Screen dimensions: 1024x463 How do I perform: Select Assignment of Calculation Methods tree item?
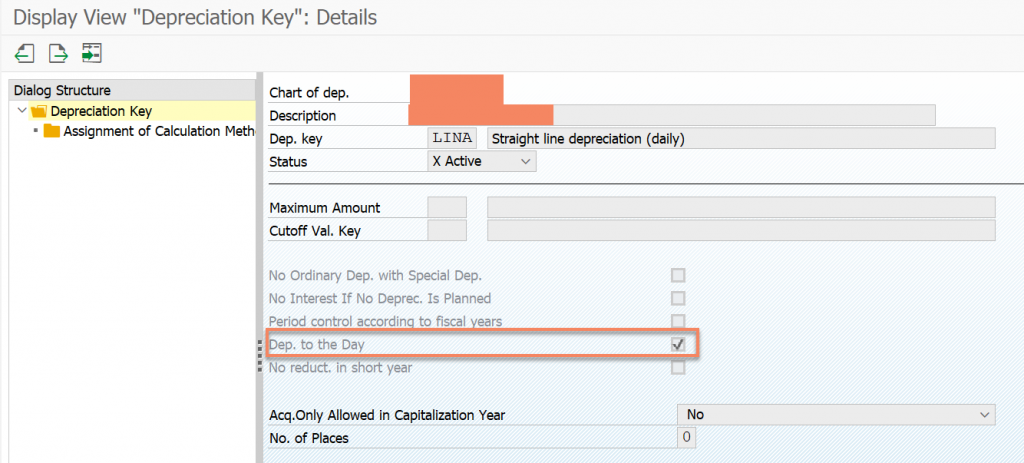[159, 131]
